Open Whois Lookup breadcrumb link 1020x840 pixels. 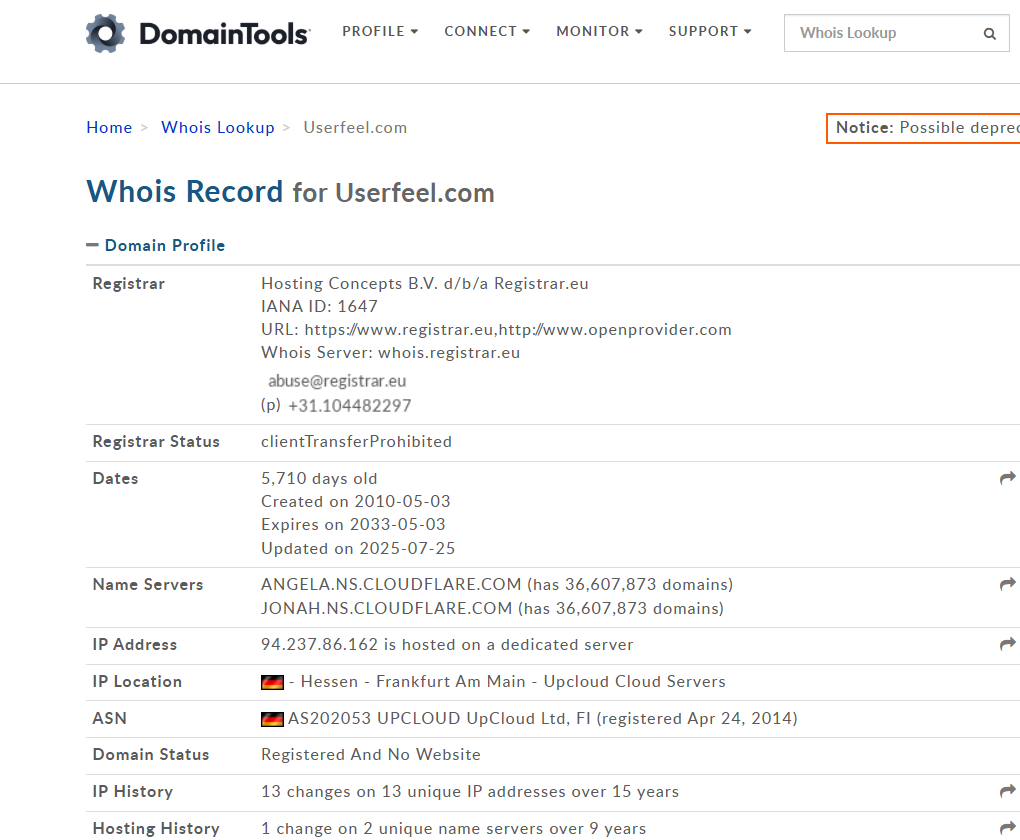(x=218, y=128)
